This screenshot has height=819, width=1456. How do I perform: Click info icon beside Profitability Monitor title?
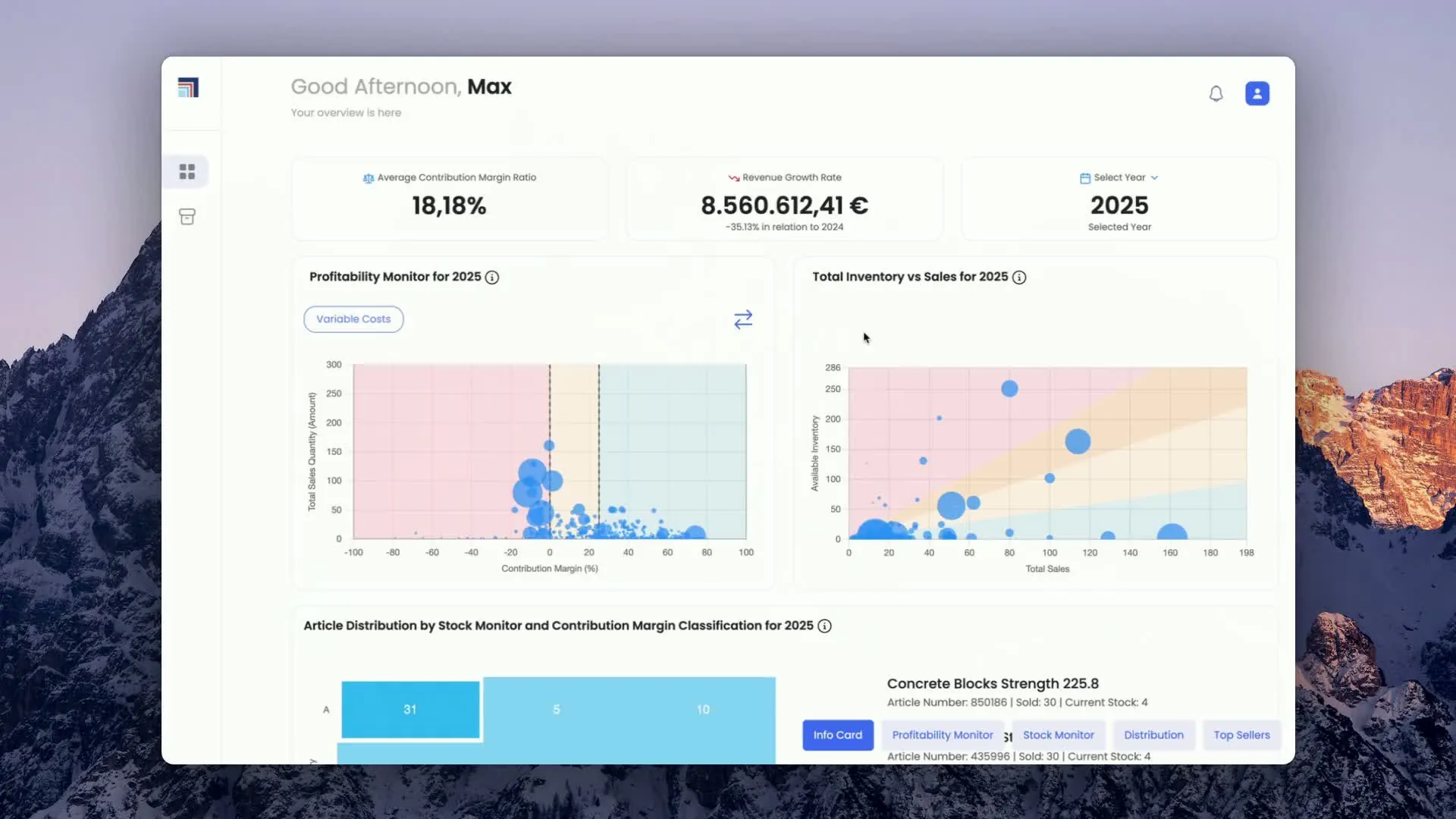pyautogui.click(x=492, y=278)
